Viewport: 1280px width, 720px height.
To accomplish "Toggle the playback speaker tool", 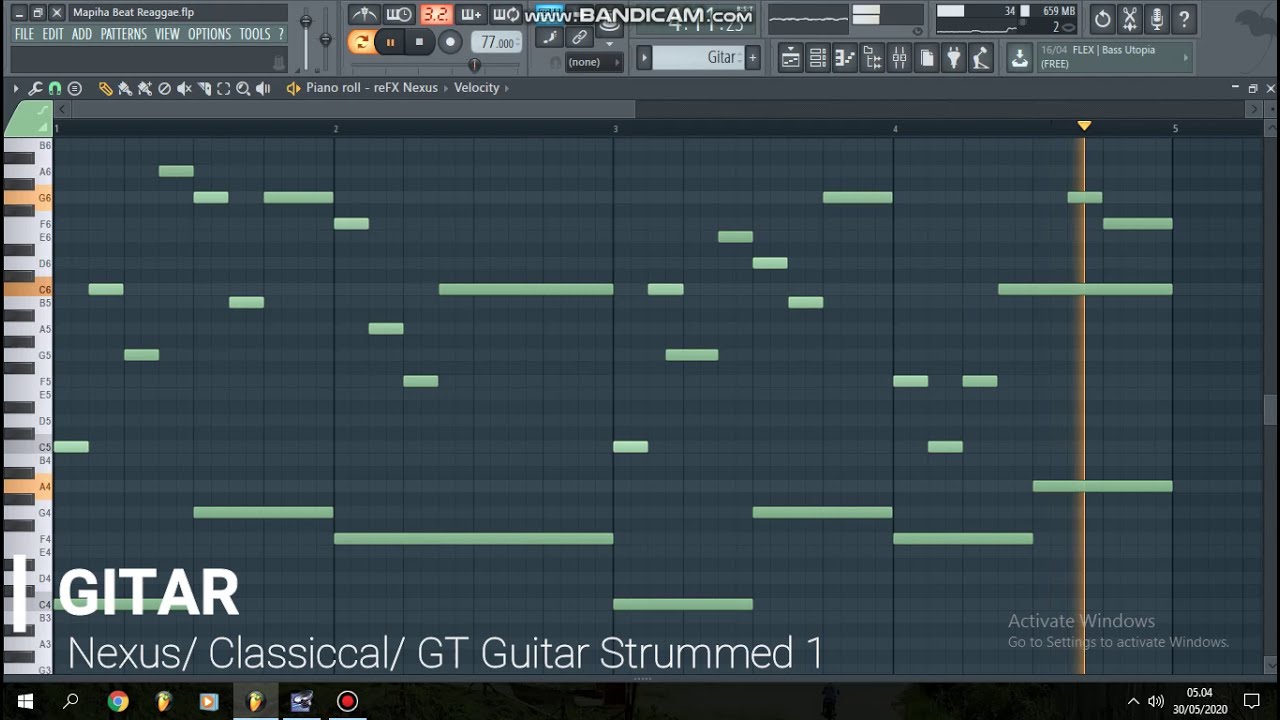I will coord(263,88).
